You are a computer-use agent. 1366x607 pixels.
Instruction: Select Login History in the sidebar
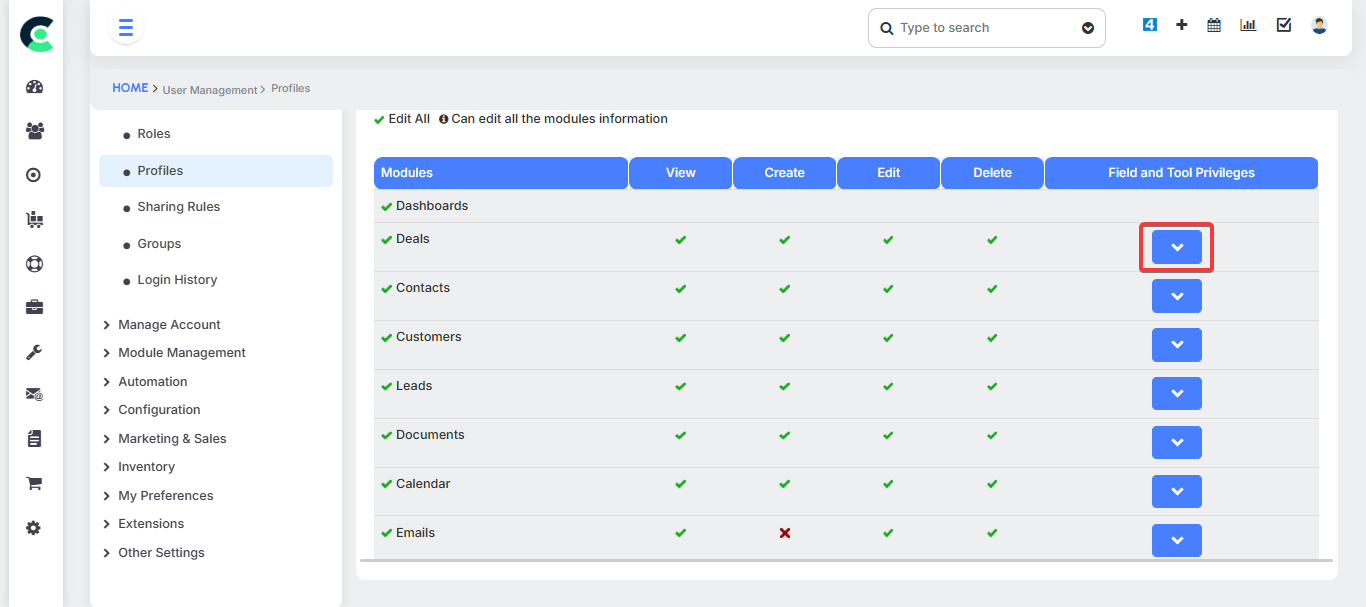177,280
